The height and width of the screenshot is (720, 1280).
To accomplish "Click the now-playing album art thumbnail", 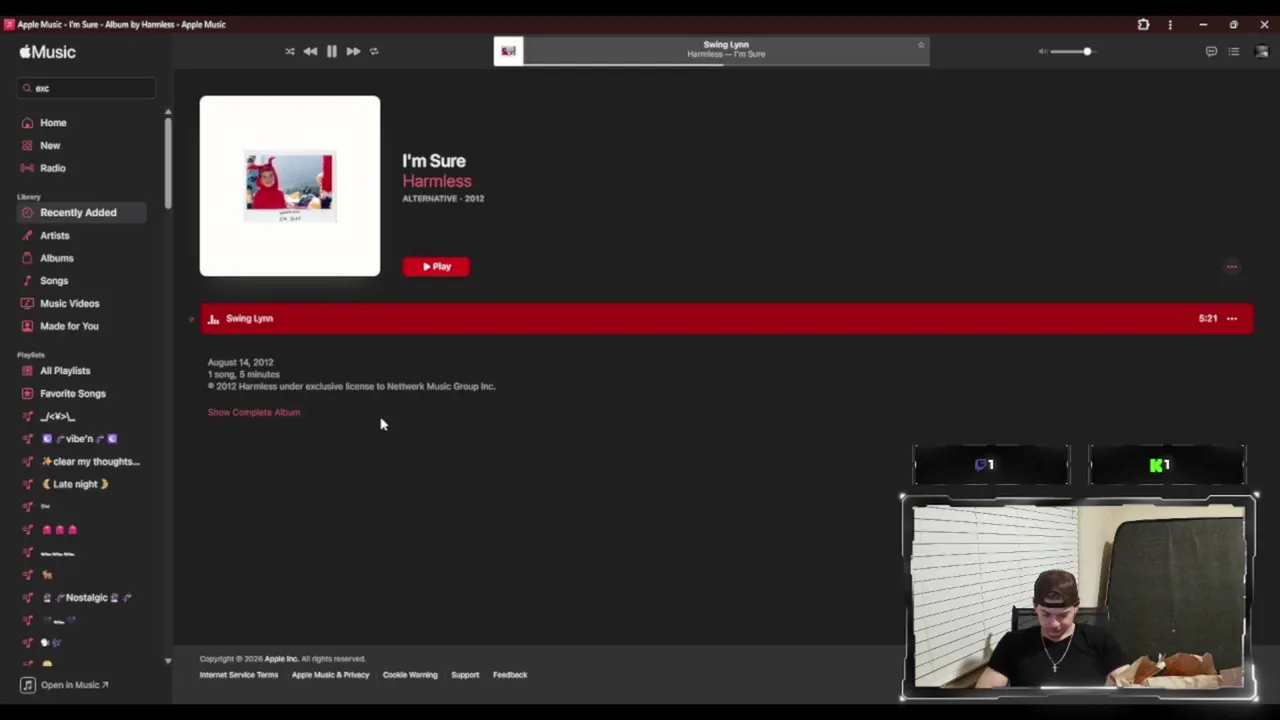I will click(508, 51).
